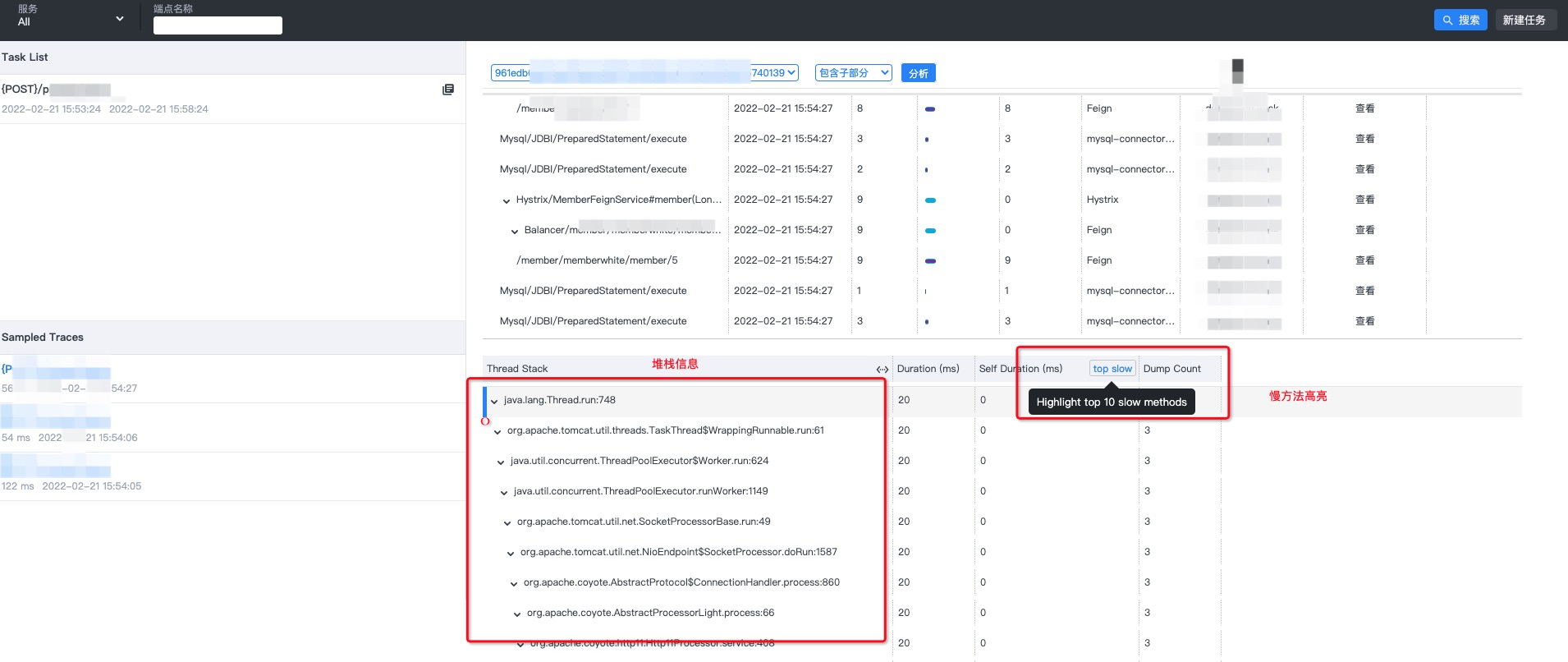Click 查看 for the Hystrix span row
This screenshot has width=1568, height=662.
pyautogui.click(x=1364, y=200)
